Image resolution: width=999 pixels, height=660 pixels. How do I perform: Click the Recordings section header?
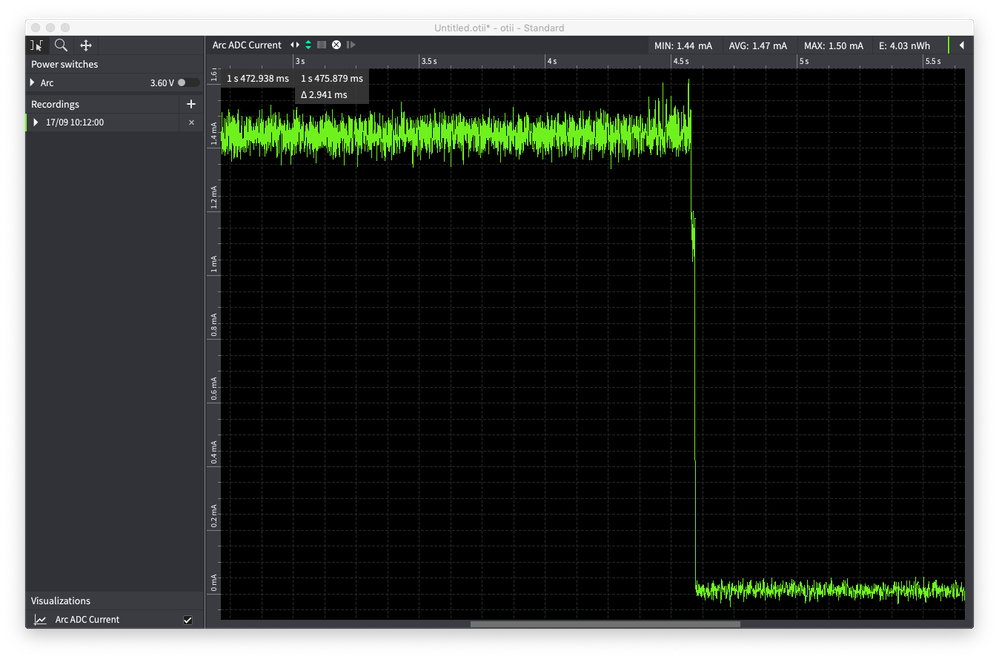55,104
